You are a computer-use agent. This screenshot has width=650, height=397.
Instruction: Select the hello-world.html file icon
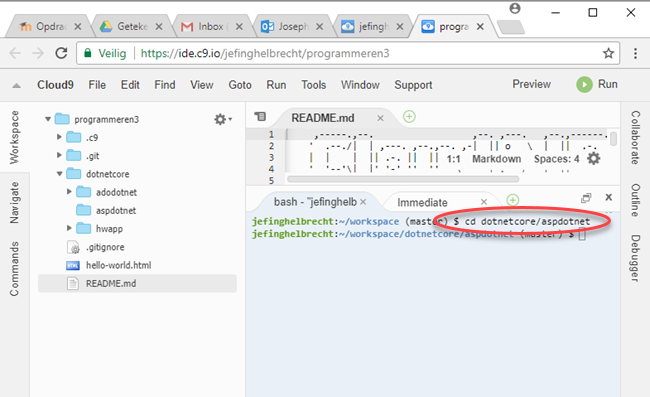tap(73, 265)
